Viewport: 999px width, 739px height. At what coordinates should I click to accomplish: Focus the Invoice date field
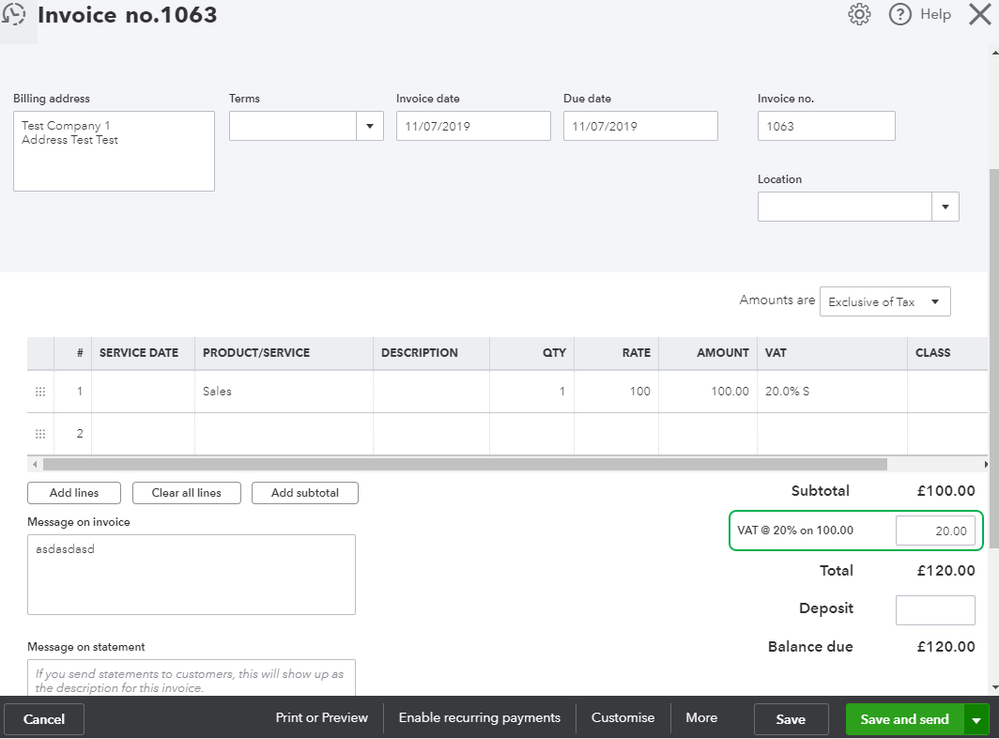point(473,126)
